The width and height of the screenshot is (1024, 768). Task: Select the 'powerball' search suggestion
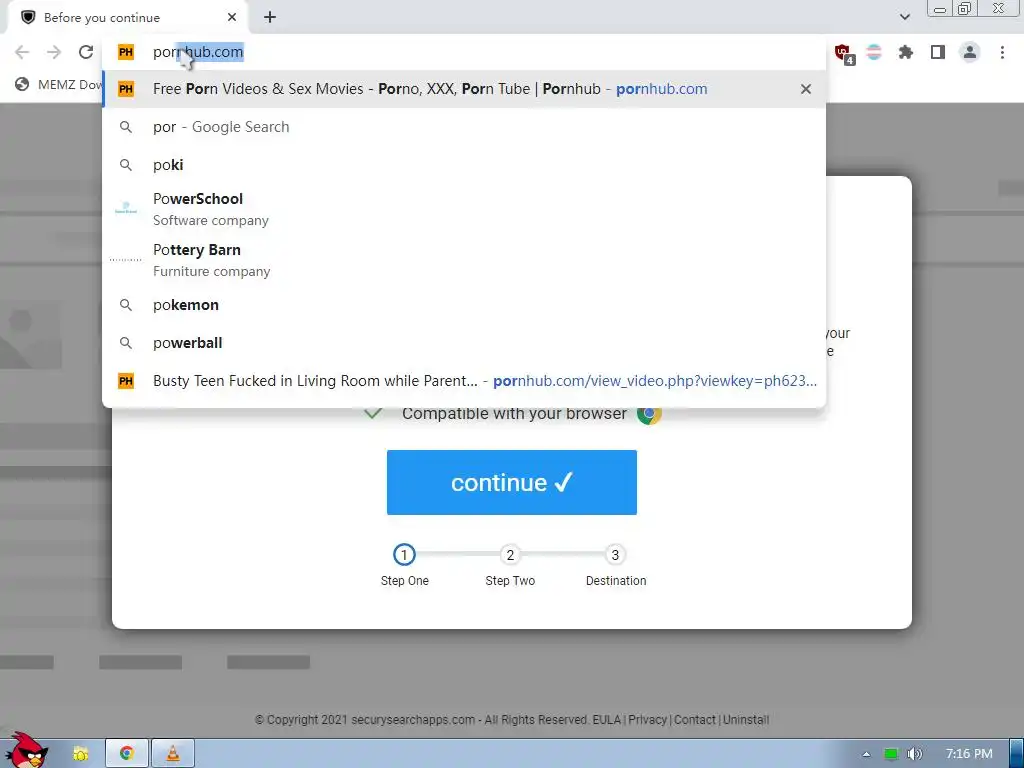pyautogui.click(x=464, y=343)
